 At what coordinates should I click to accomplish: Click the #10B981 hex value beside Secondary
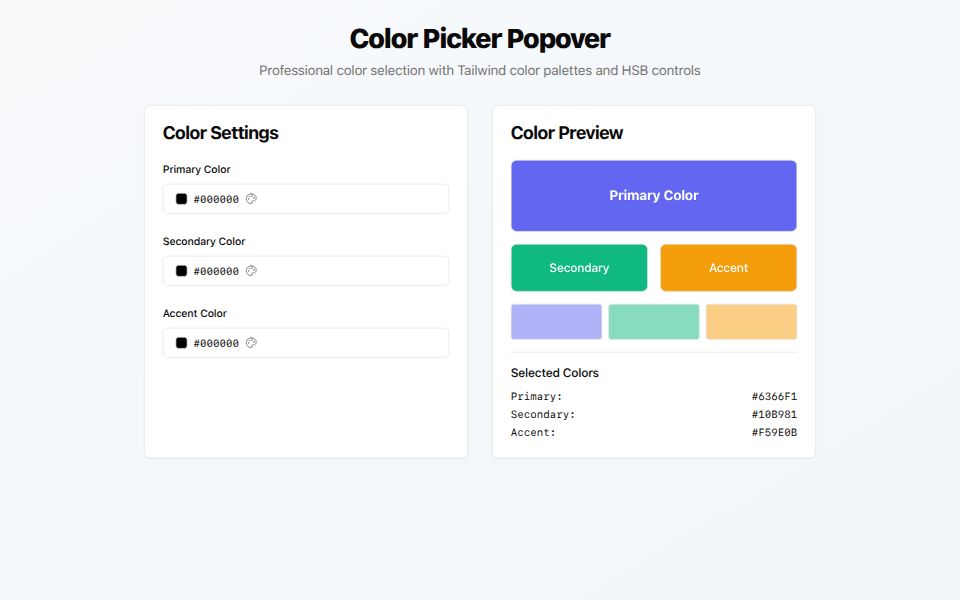(x=774, y=414)
